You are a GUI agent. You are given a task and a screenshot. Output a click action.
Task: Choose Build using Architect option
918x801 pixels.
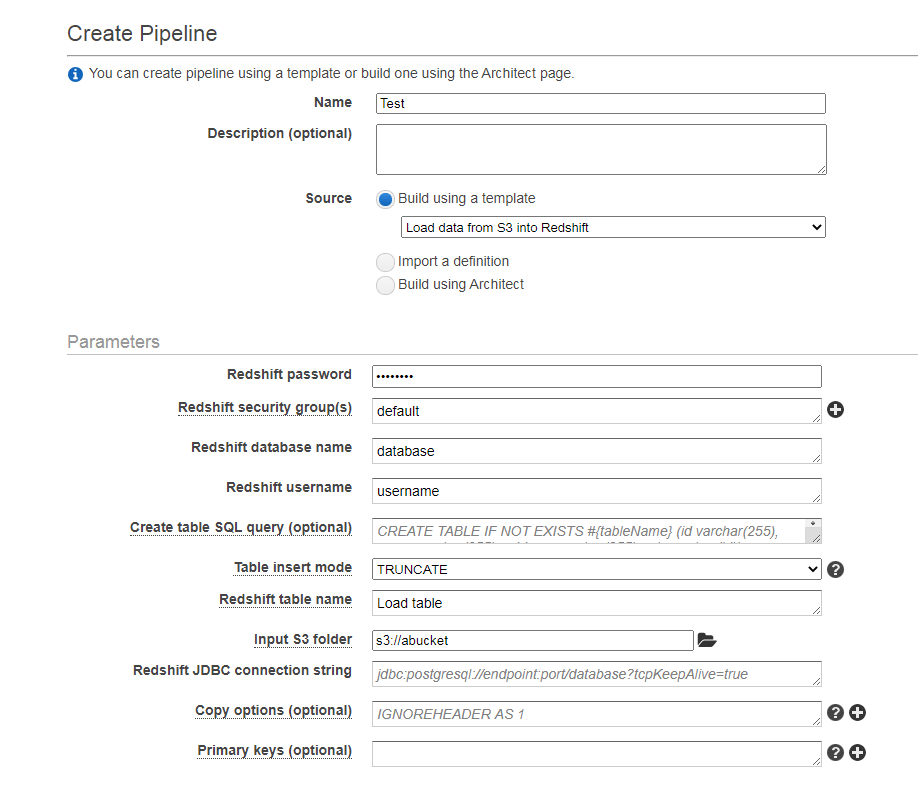pos(385,285)
